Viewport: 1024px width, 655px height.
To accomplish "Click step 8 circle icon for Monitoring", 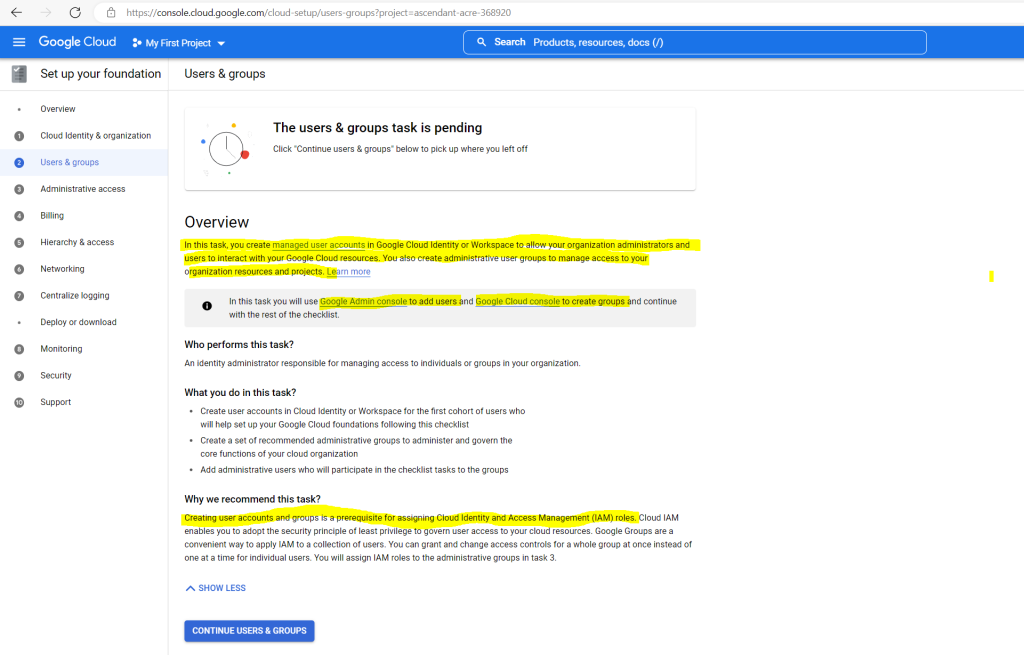I will coord(19,349).
